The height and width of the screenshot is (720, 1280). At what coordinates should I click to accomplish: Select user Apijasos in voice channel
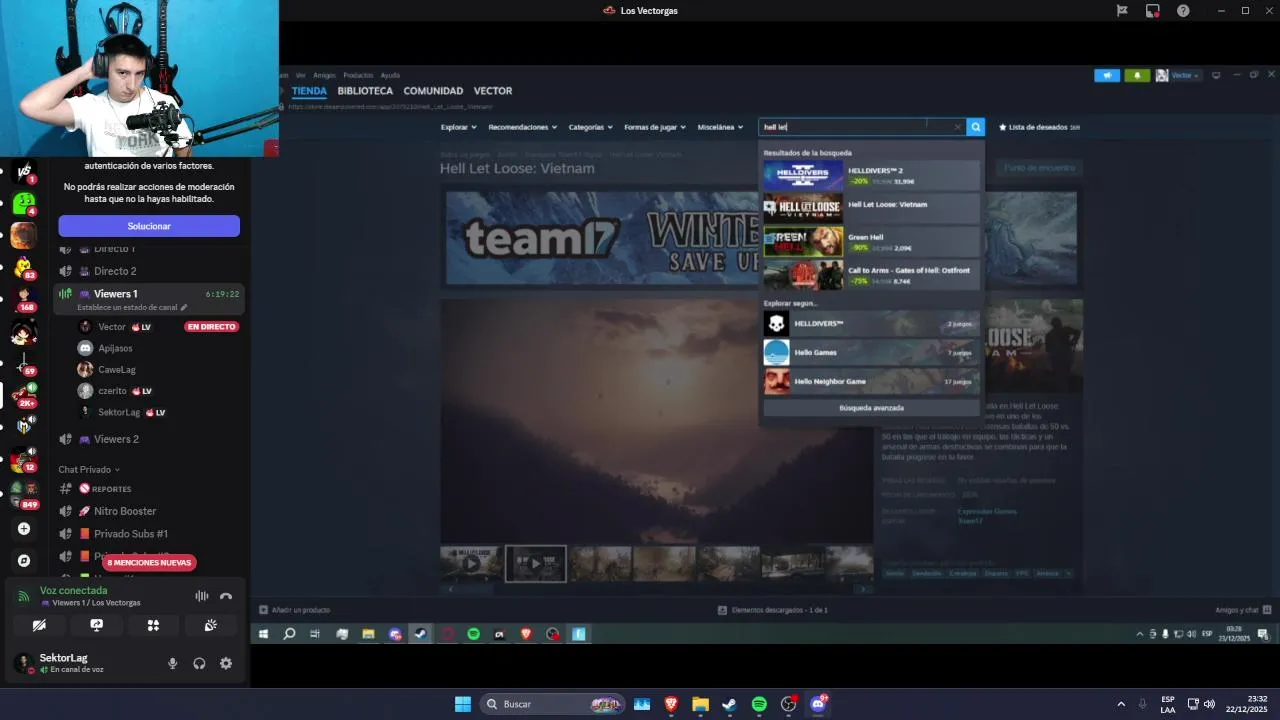[115, 348]
